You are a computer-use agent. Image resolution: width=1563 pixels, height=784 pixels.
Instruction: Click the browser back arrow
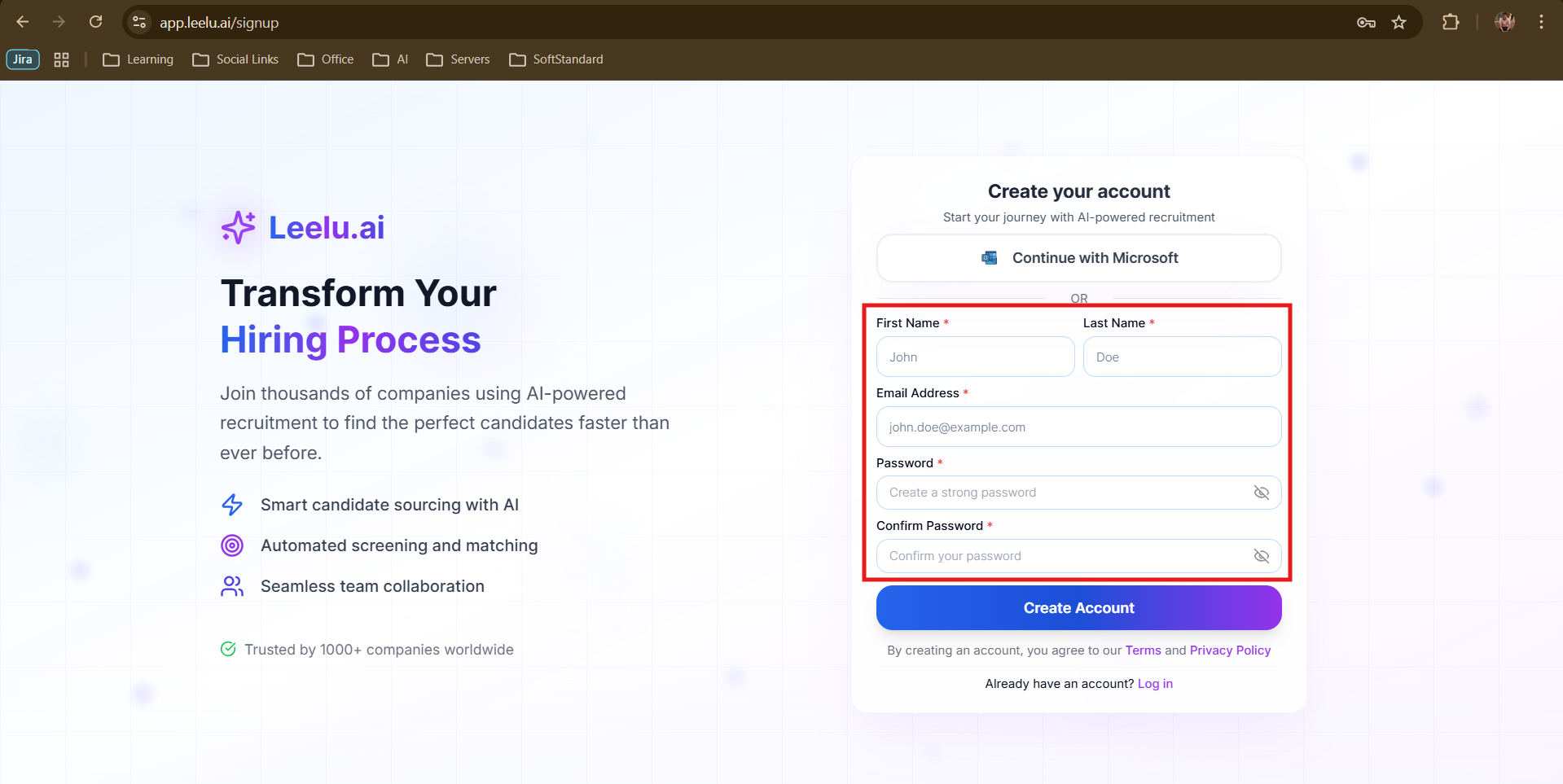click(x=23, y=22)
